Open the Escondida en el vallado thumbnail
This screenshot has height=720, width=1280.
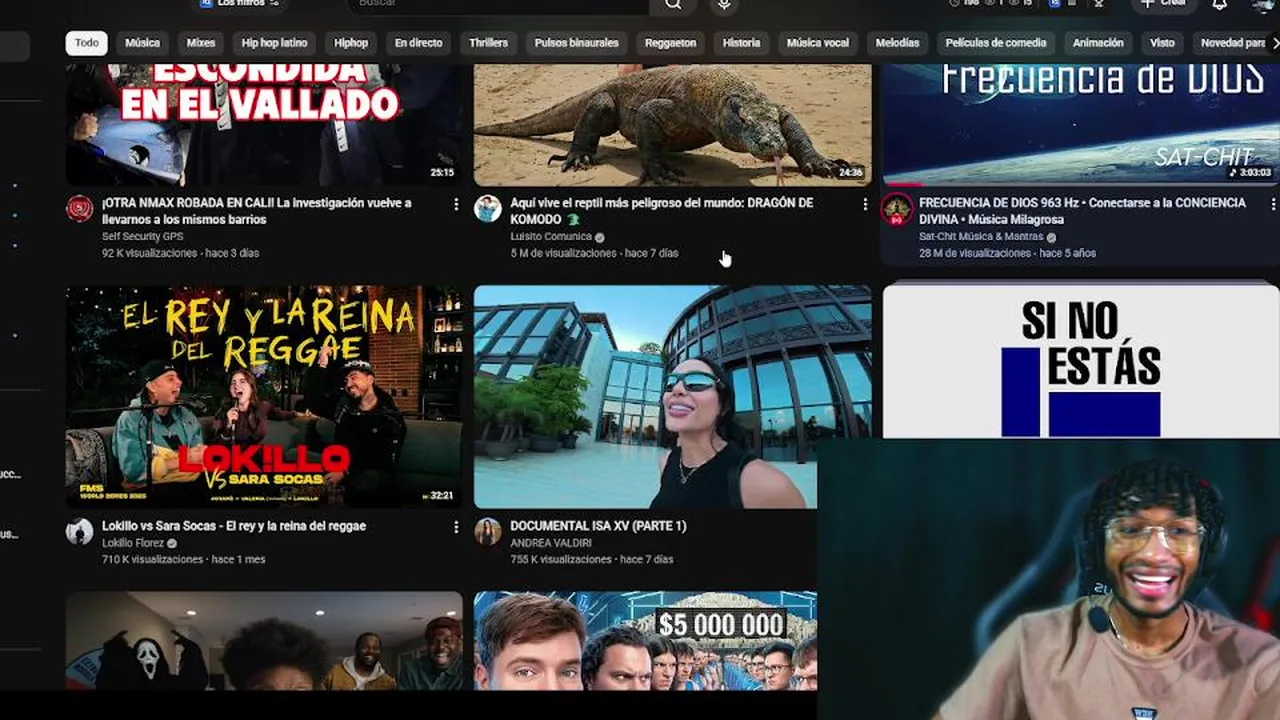click(264, 124)
